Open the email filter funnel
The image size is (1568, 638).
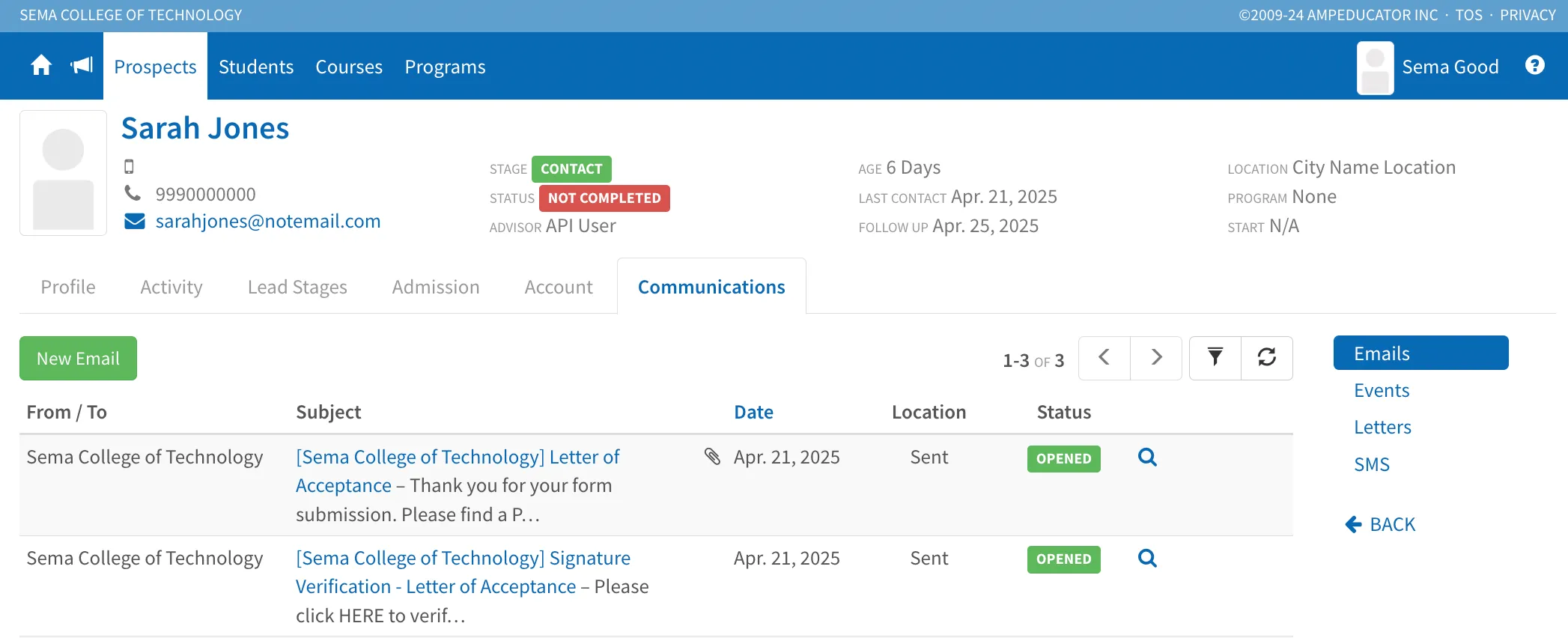pyautogui.click(x=1215, y=358)
